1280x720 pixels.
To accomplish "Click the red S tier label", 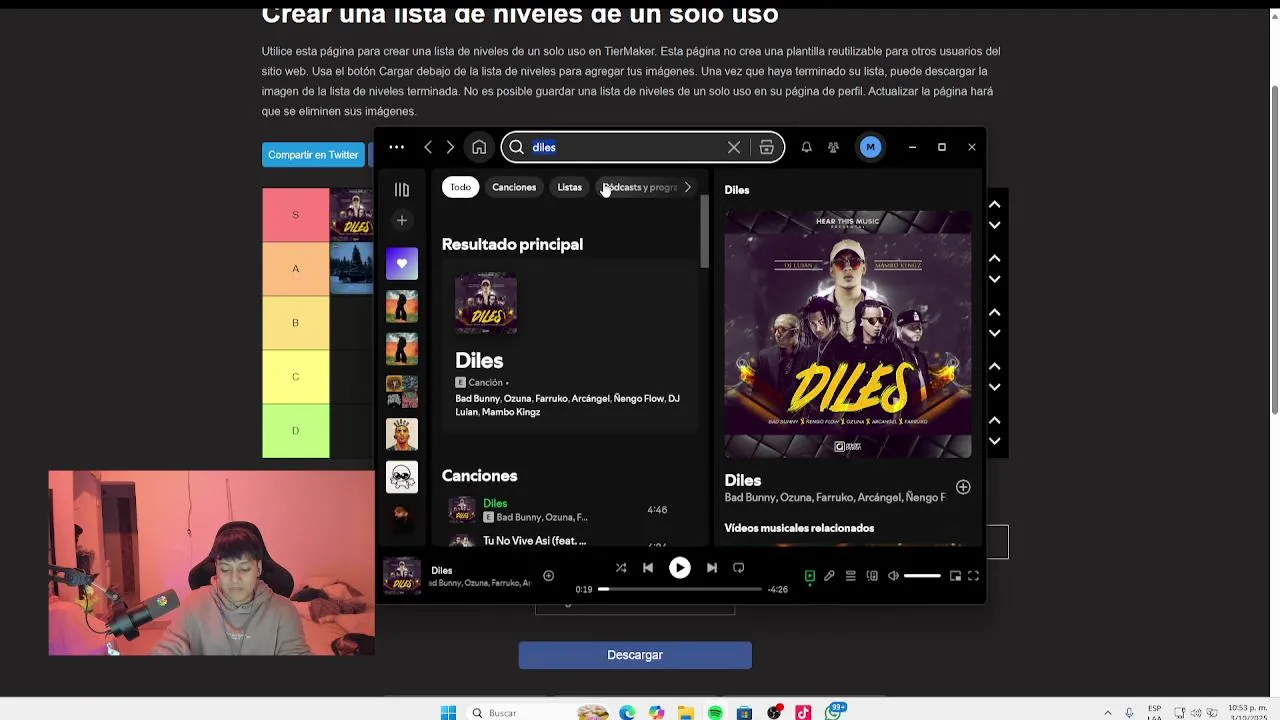I will click(x=295, y=215).
